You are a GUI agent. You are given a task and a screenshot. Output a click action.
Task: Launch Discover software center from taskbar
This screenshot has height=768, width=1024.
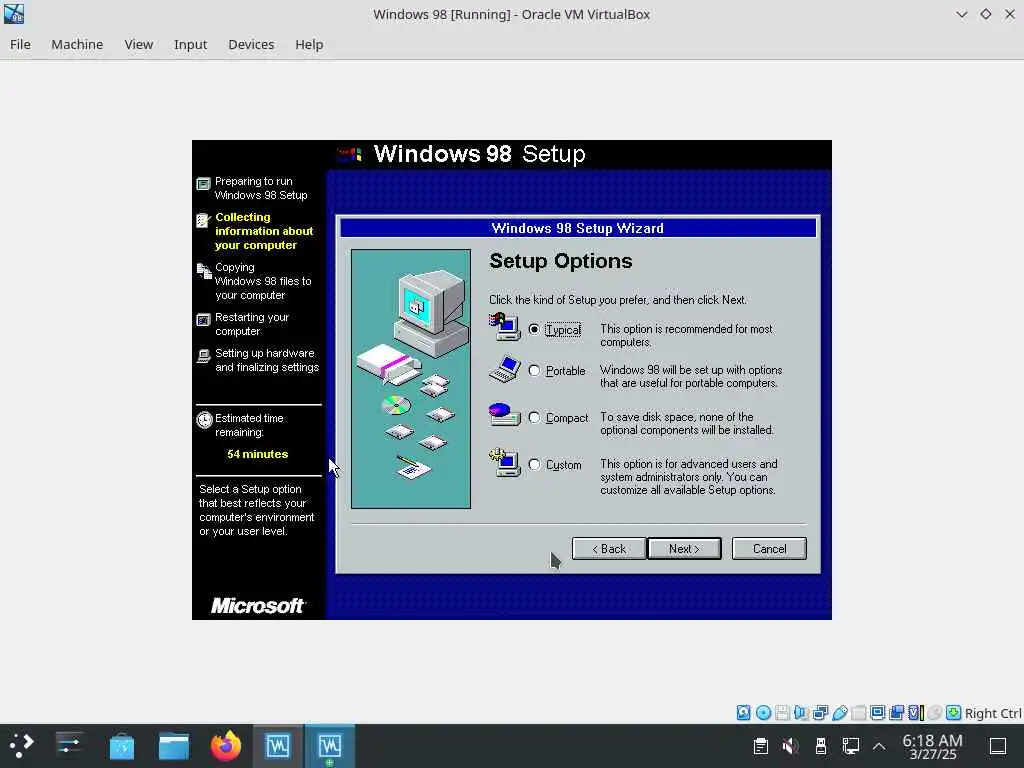click(121, 746)
